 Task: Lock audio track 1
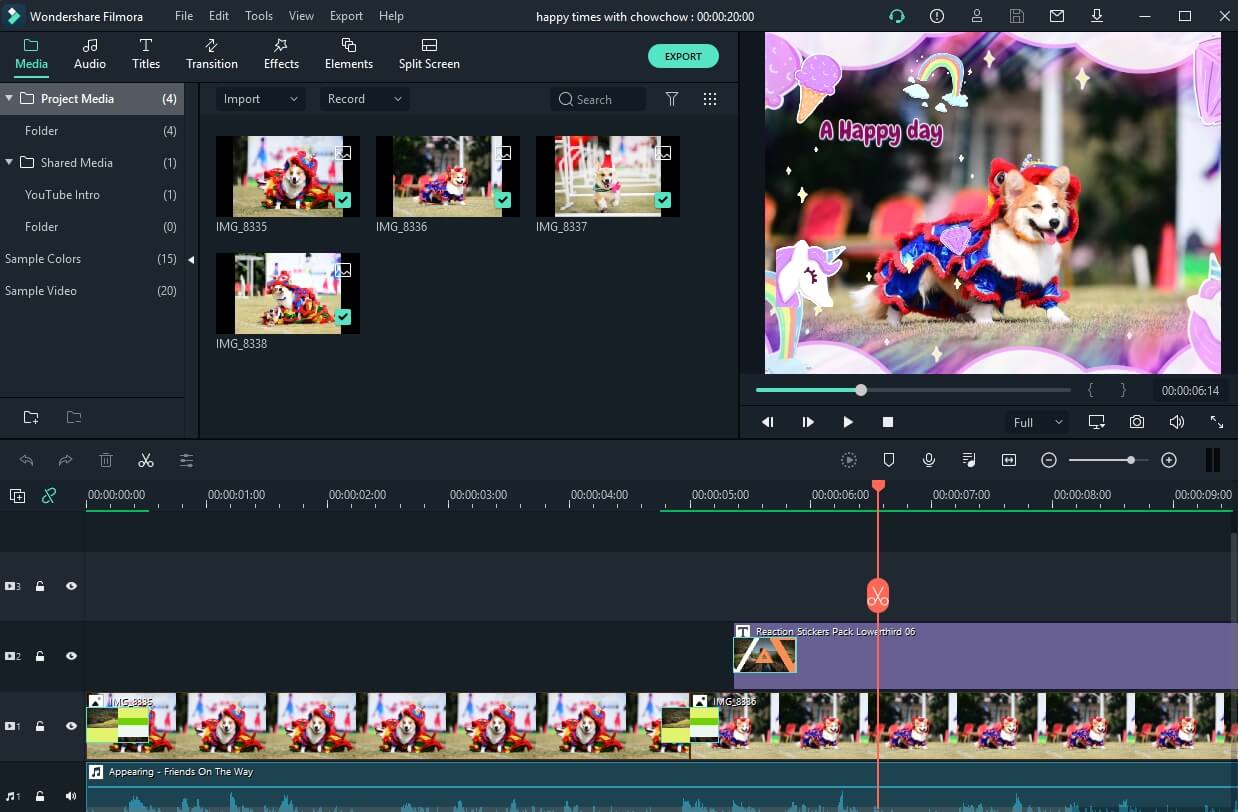pyautogui.click(x=40, y=796)
